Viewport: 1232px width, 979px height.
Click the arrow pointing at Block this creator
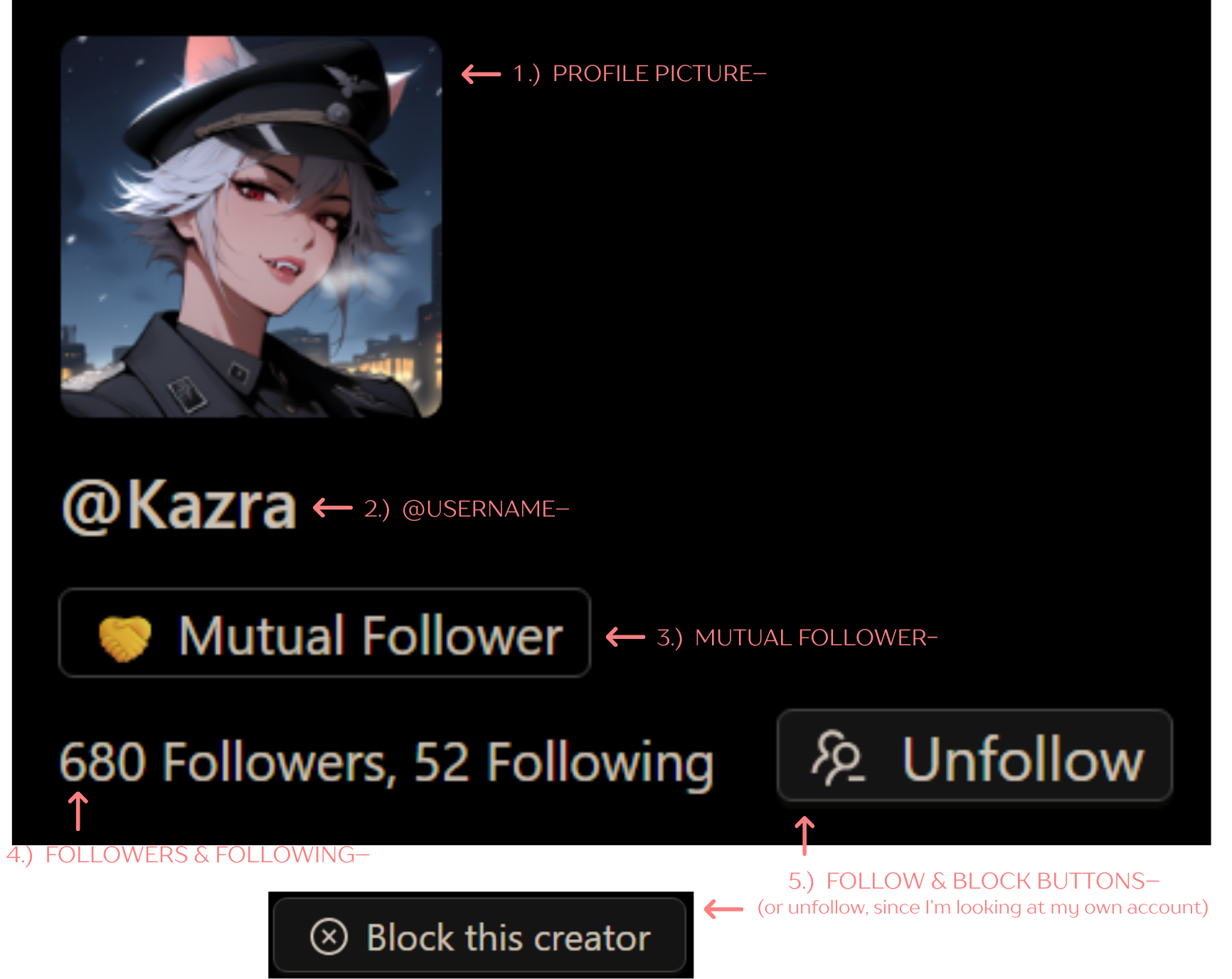click(x=723, y=909)
